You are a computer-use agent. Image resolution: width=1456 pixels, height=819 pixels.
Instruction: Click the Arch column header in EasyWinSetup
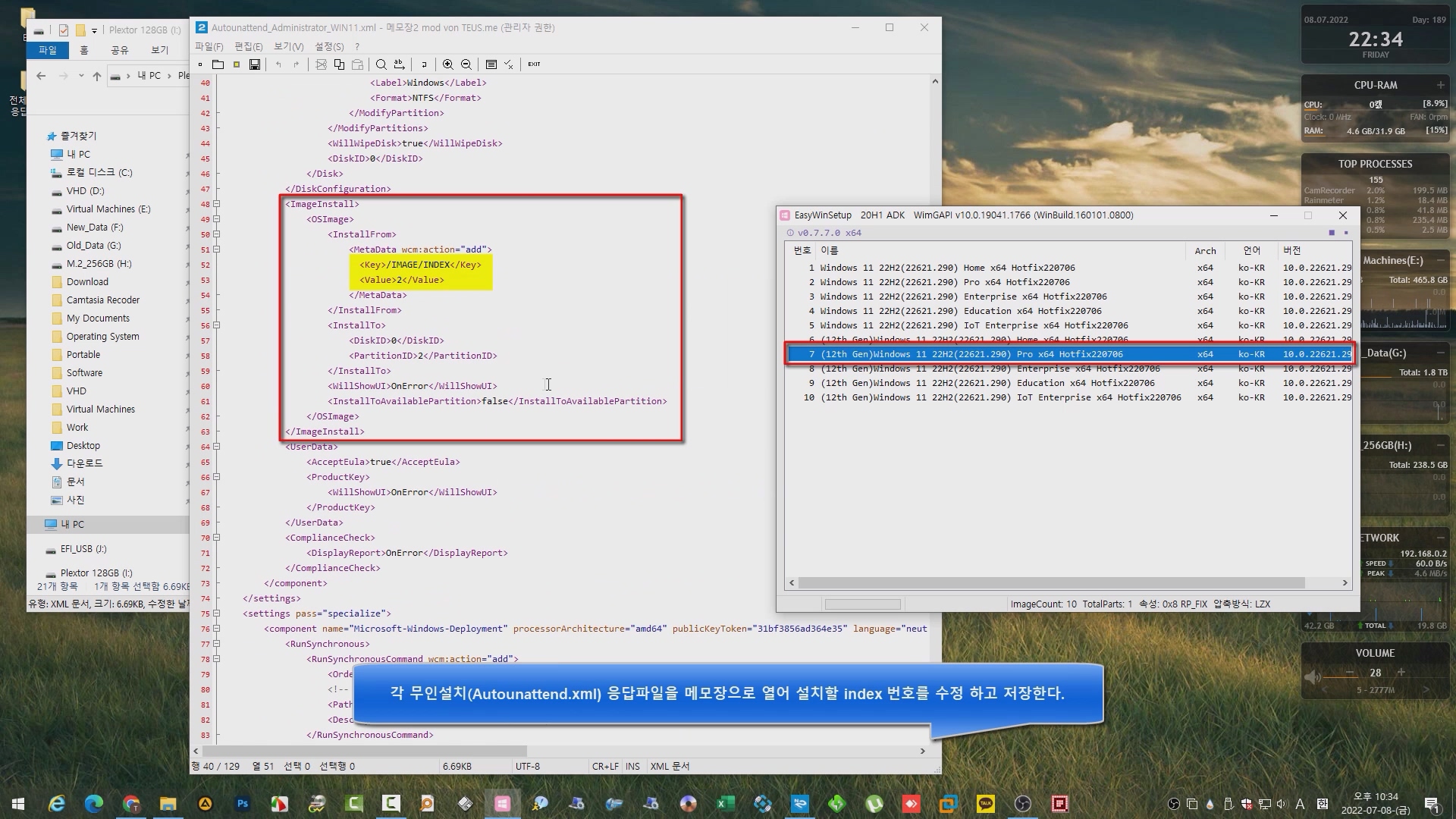click(x=1205, y=250)
